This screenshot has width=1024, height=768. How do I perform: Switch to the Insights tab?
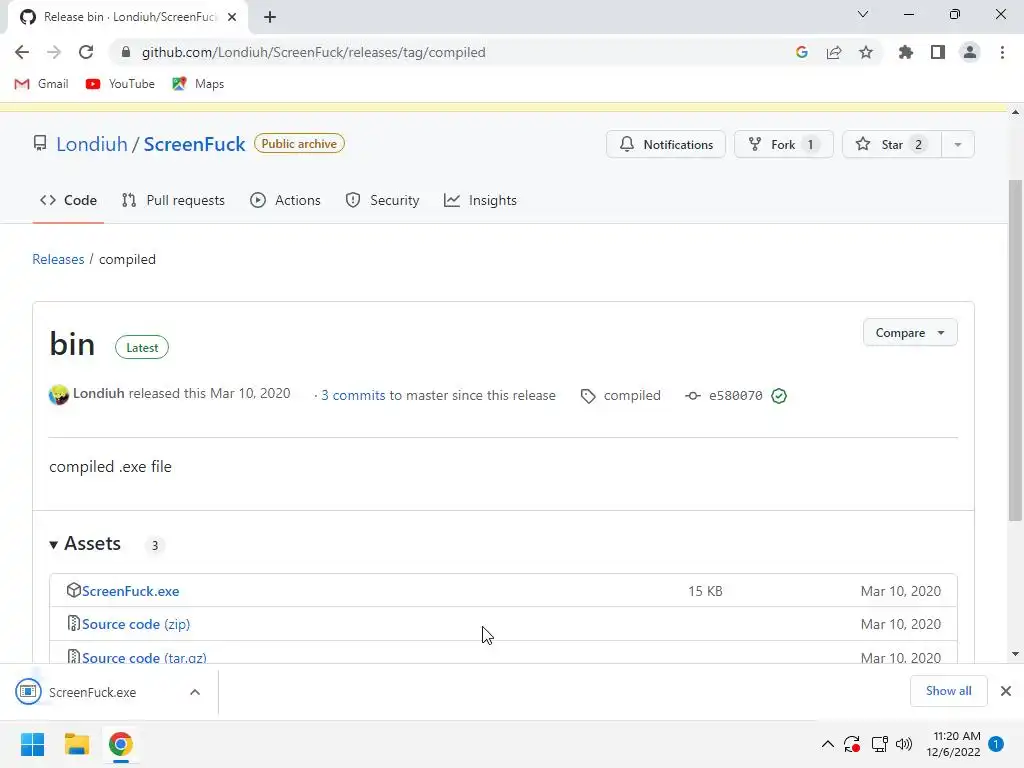click(x=480, y=200)
